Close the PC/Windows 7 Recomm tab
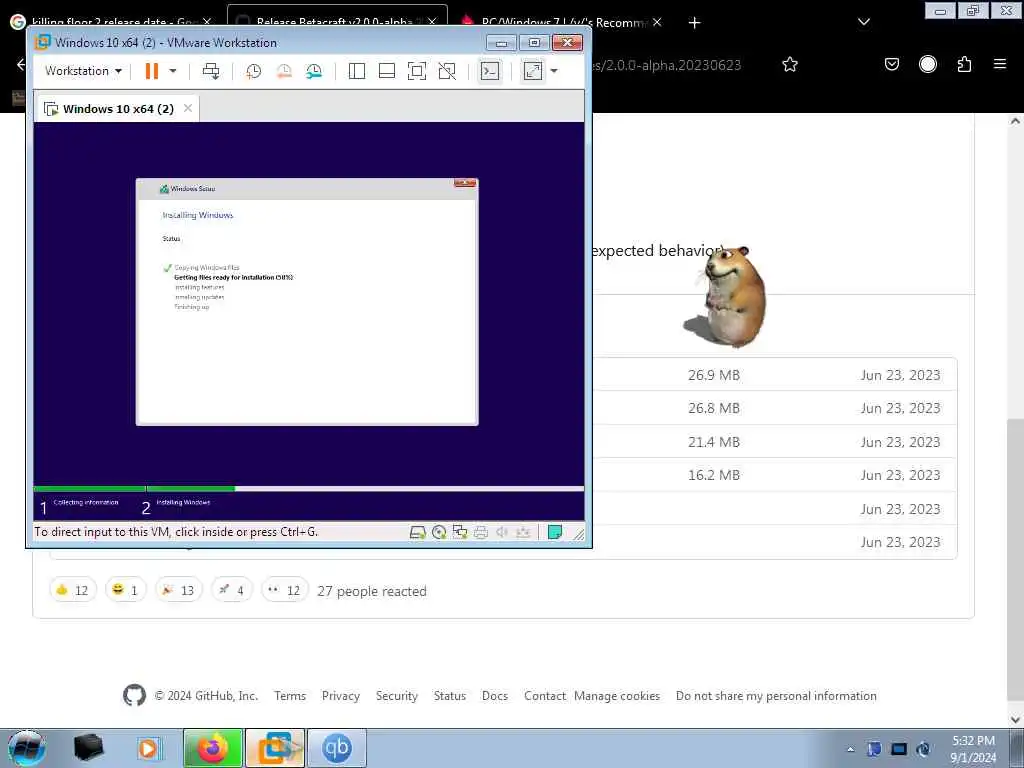Screen dimensions: 1024x768 [x=657, y=22]
